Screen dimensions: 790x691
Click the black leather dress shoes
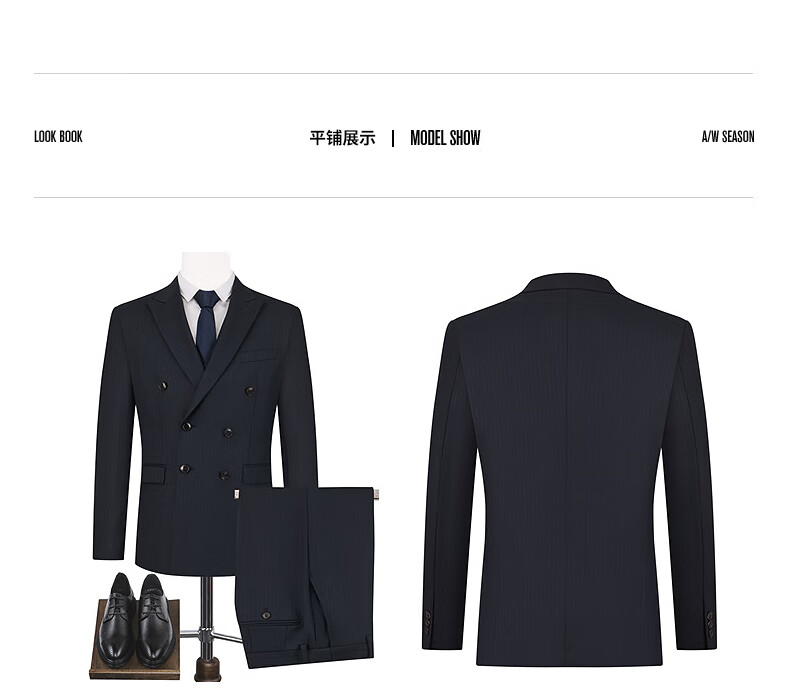pyautogui.click(x=137, y=619)
